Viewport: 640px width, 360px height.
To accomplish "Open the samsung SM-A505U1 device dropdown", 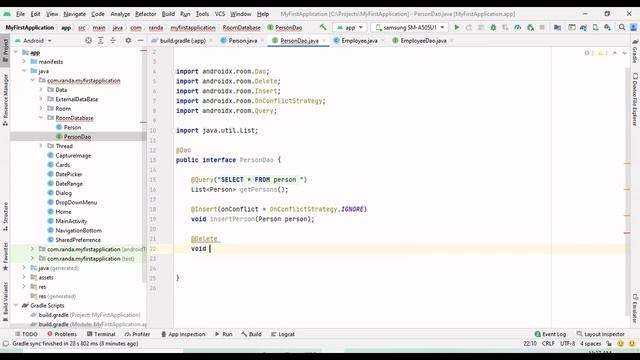I will click(409, 27).
